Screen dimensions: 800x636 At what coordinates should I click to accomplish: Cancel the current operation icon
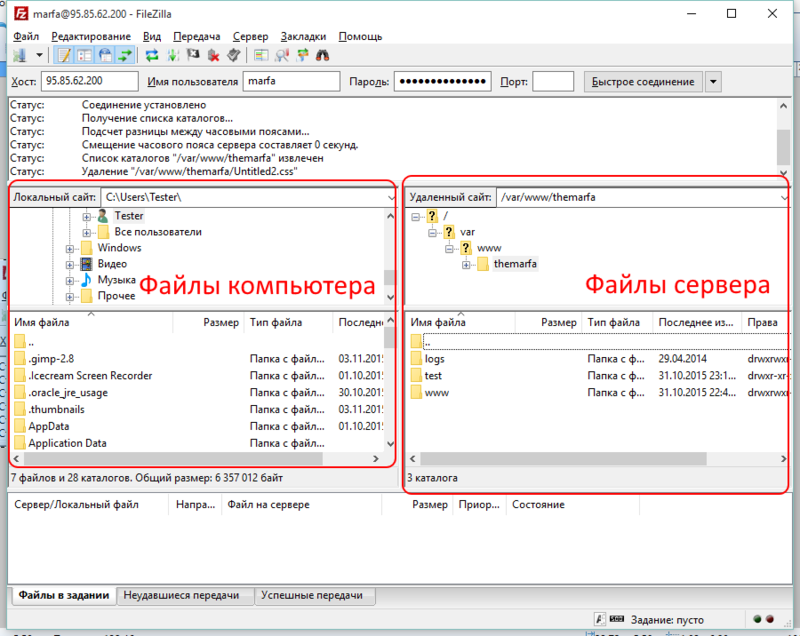(193, 55)
